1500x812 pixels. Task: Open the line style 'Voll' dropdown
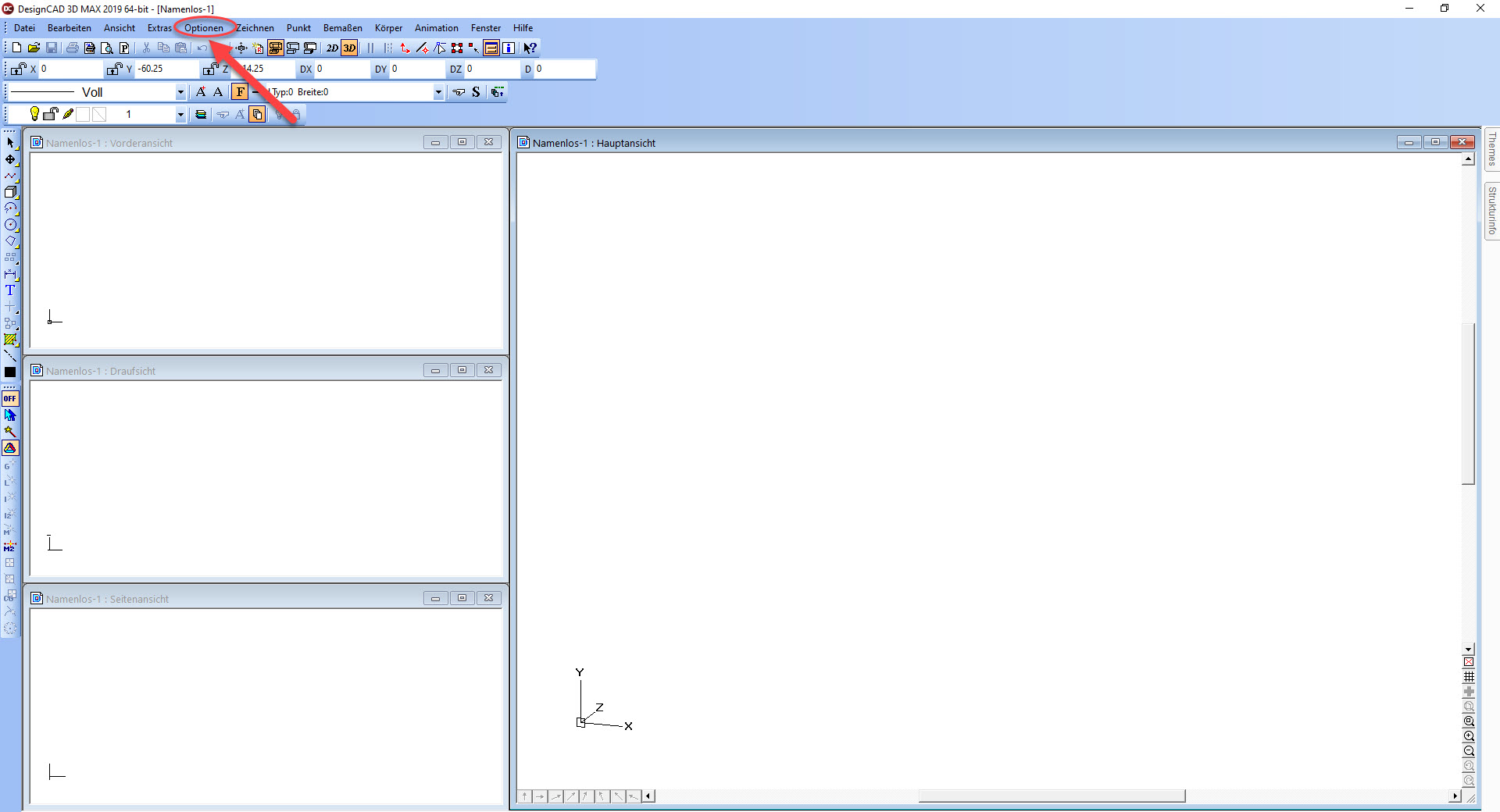point(180,92)
